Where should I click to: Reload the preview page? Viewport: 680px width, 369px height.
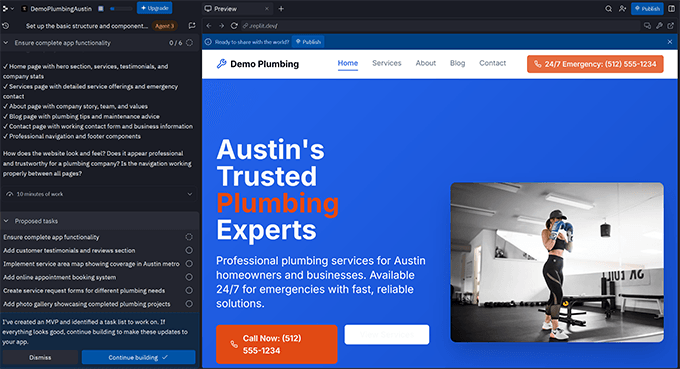click(234, 26)
